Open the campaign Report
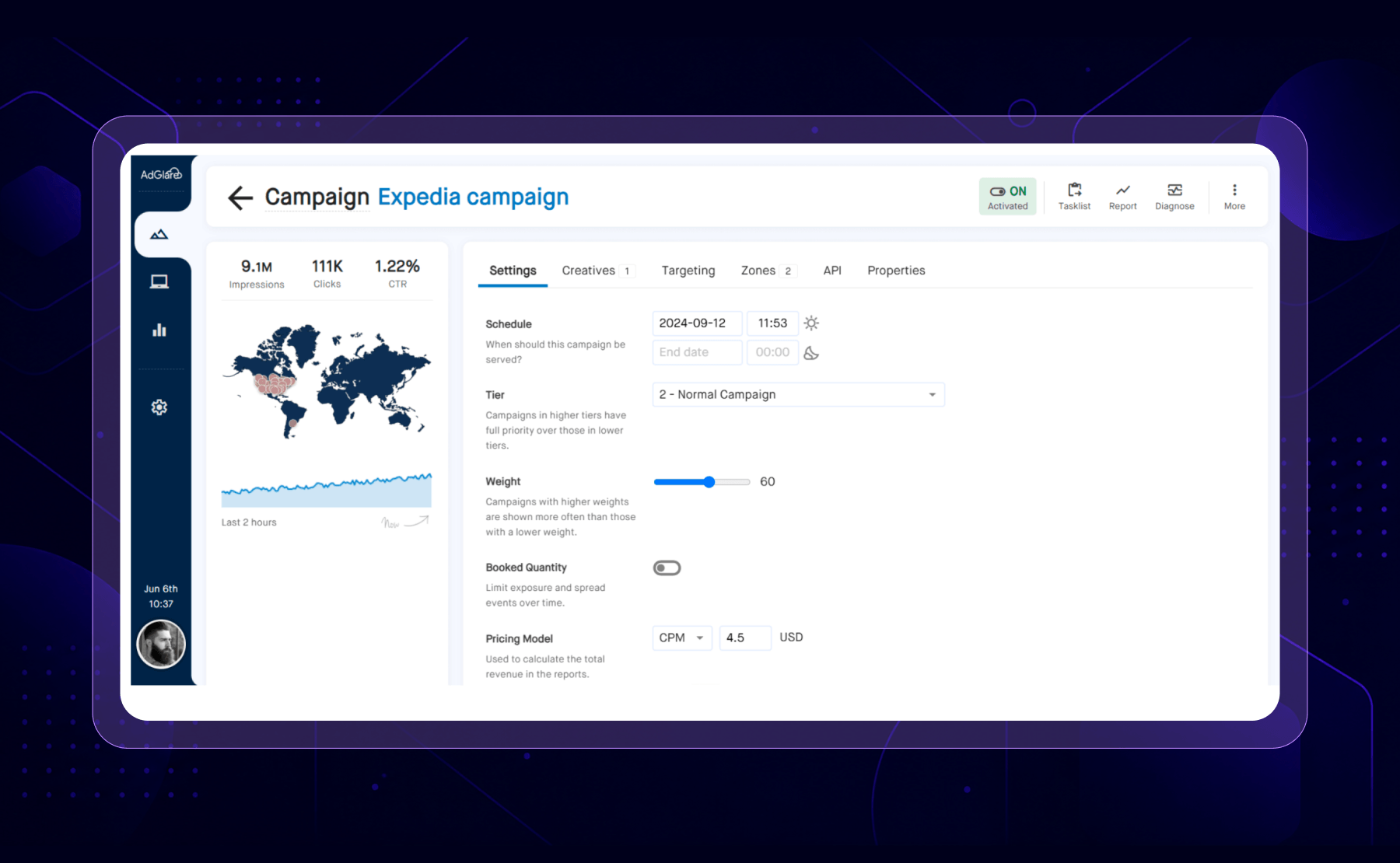 pyautogui.click(x=1123, y=197)
